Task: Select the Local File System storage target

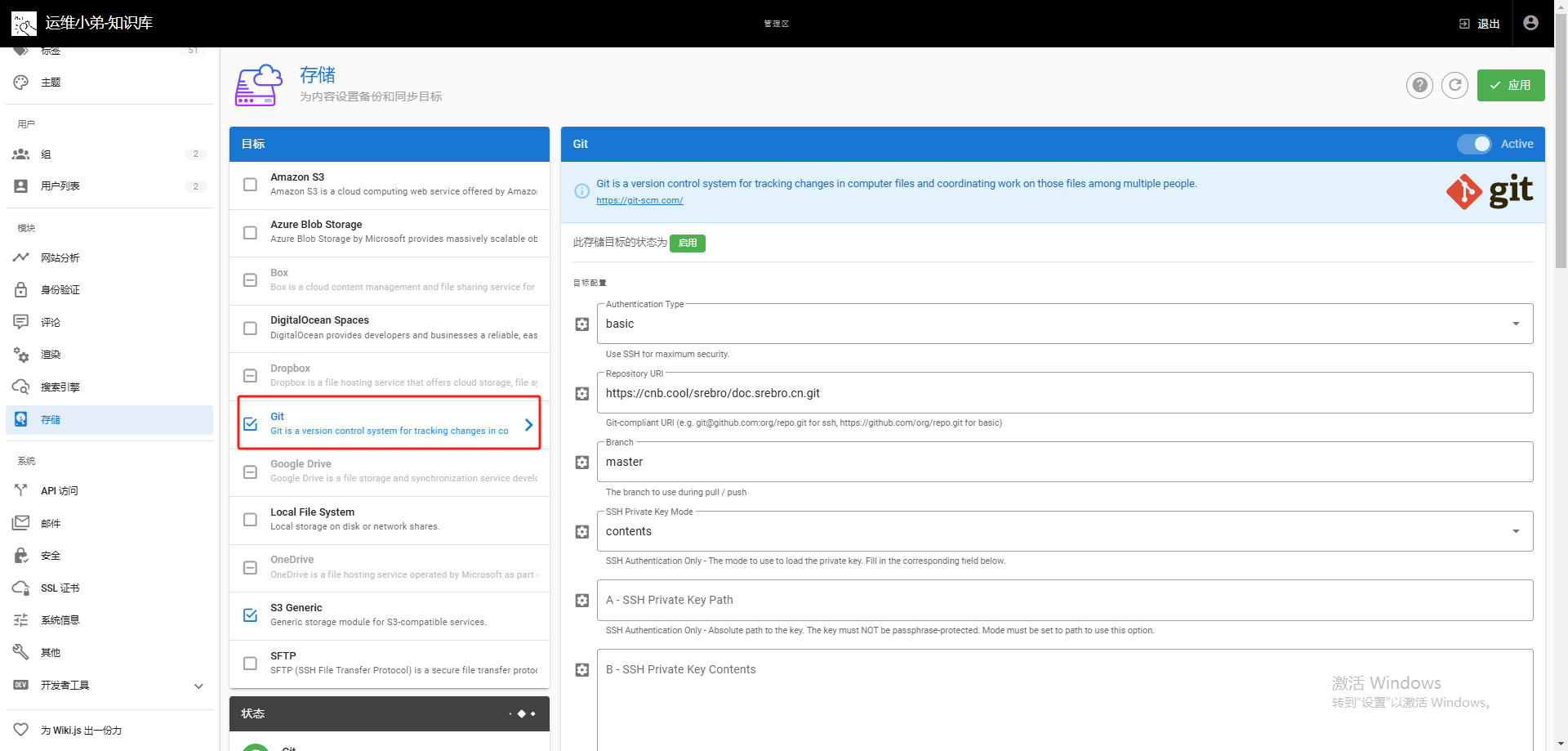Action: point(390,520)
